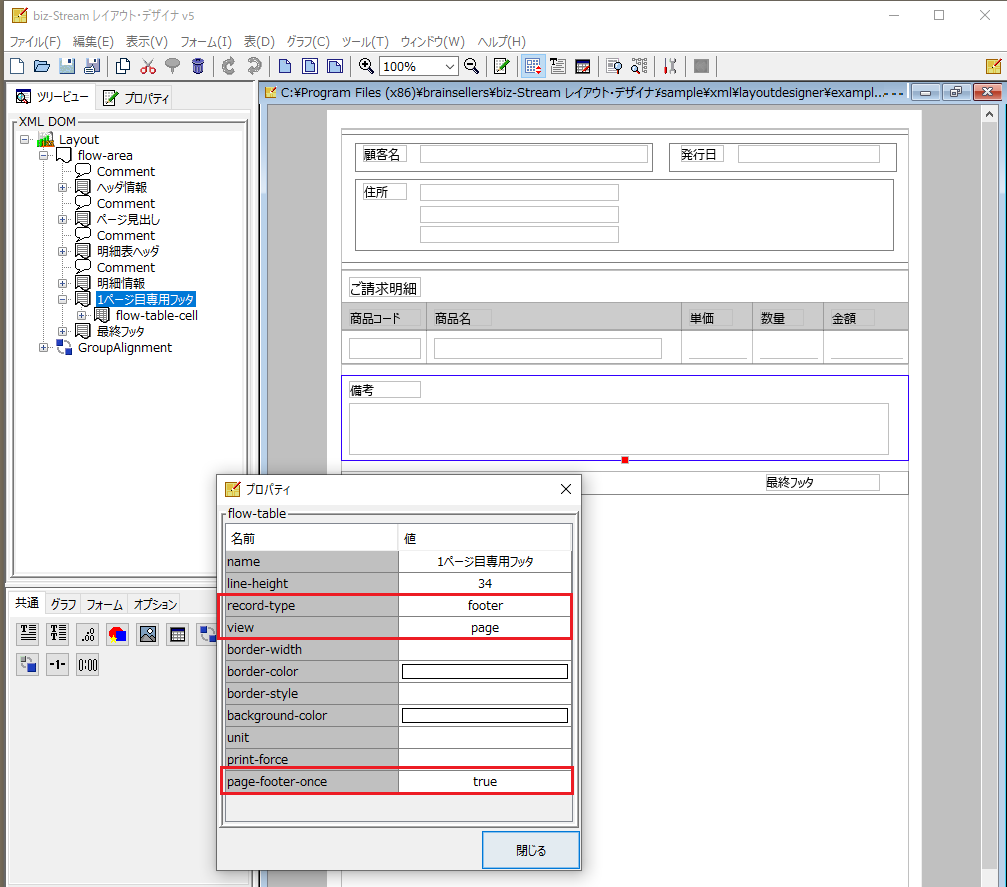This screenshot has height=887, width=1007.
Task: Select GroupAlignment in the tree
Action: coord(125,347)
